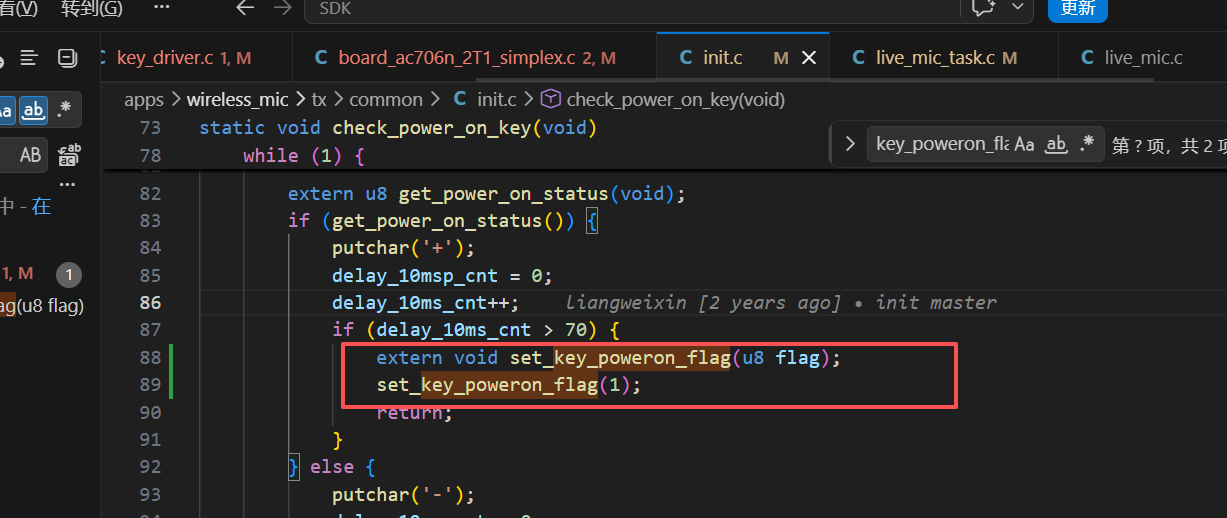This screenshot has height=518, width=1227.
Task: Toggle Match Whole Word in find widget
Action: (1056, 144)
